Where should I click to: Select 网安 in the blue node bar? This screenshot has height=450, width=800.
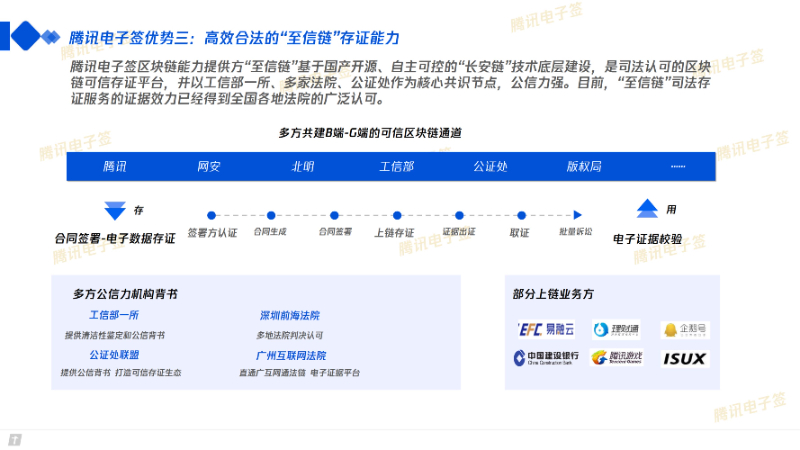click(209, 166)
